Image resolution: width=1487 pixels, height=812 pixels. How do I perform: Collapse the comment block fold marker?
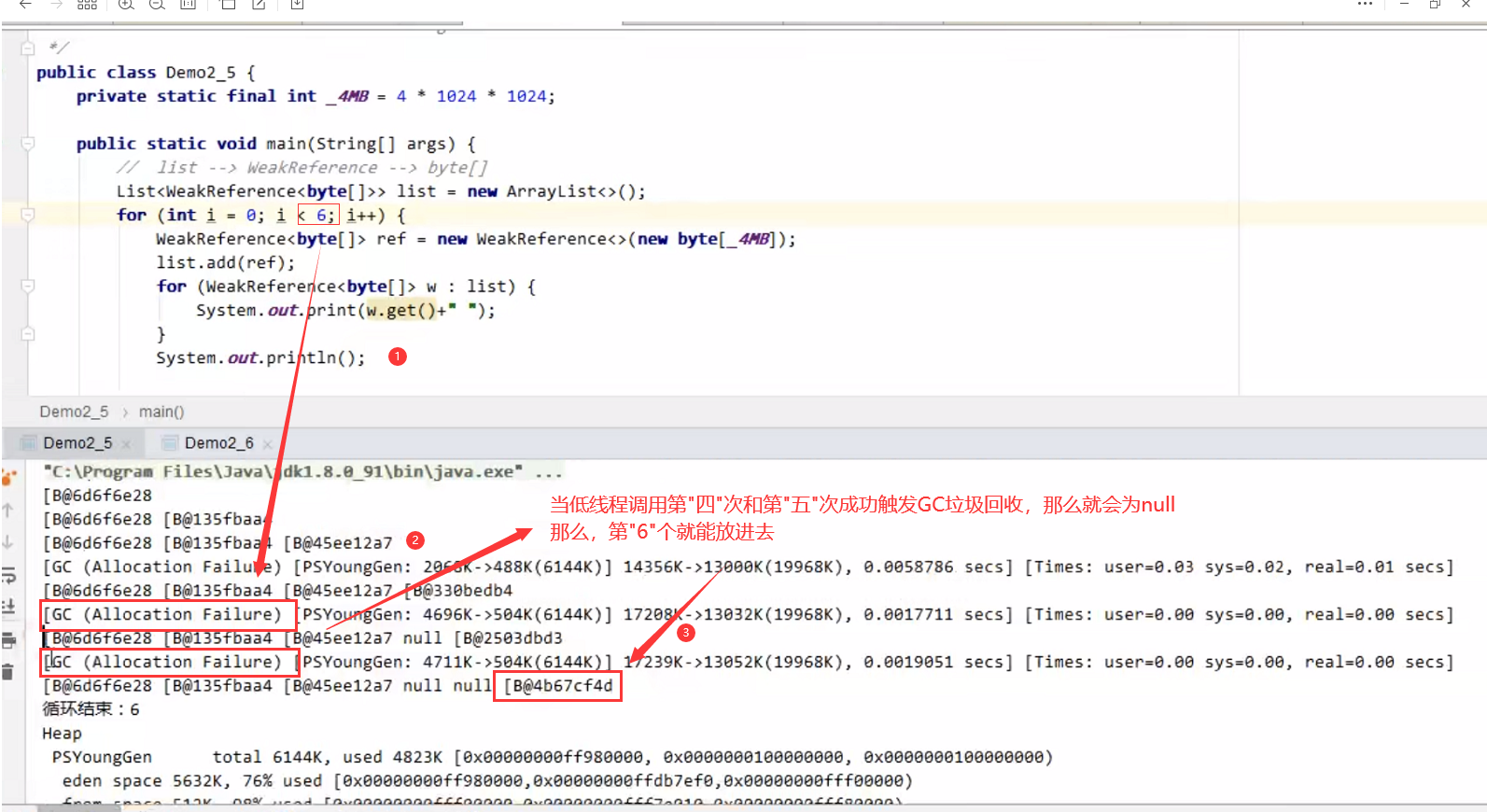coord(28,48)
